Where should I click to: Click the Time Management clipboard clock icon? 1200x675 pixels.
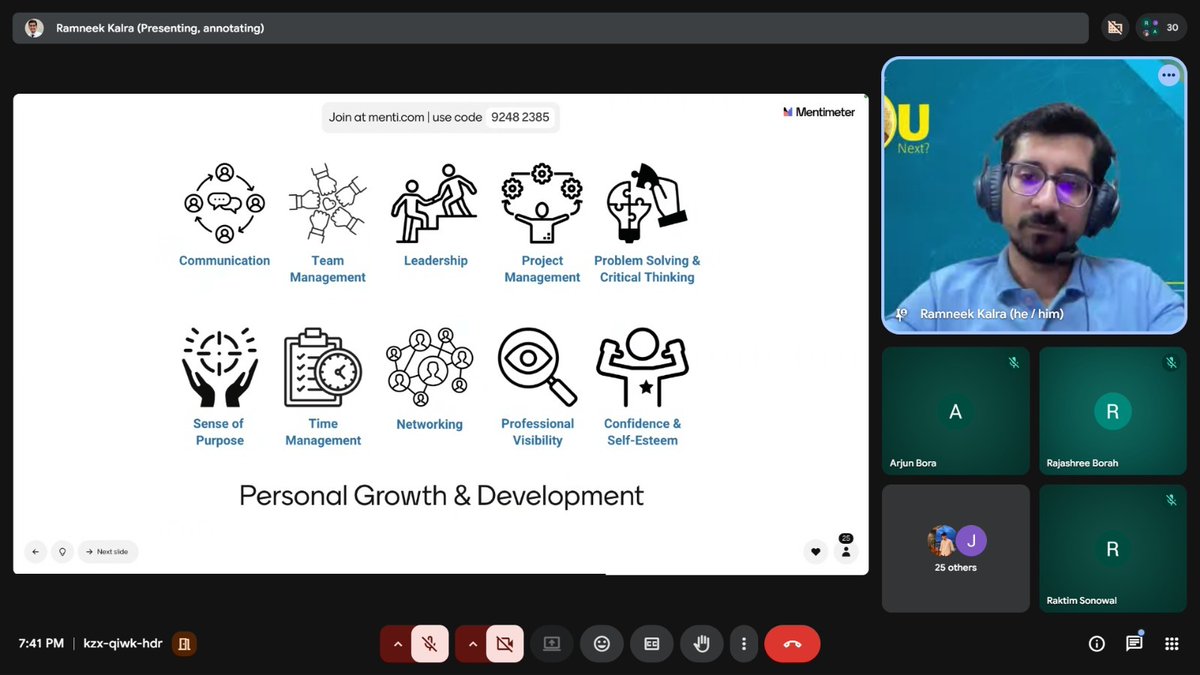[x=323, y=367]
